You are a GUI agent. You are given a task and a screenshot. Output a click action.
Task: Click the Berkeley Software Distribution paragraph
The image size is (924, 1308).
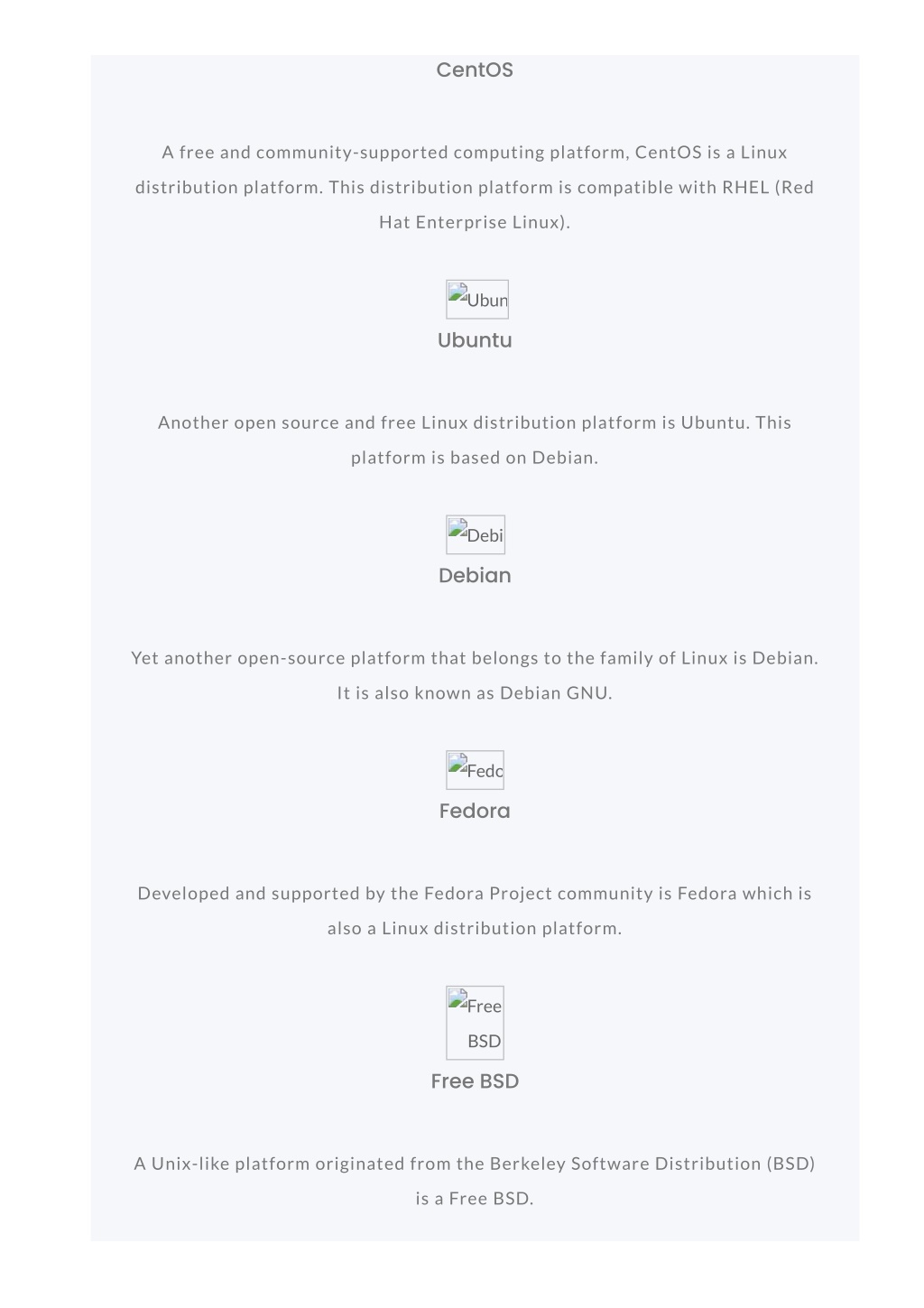tap(475, 1181)
